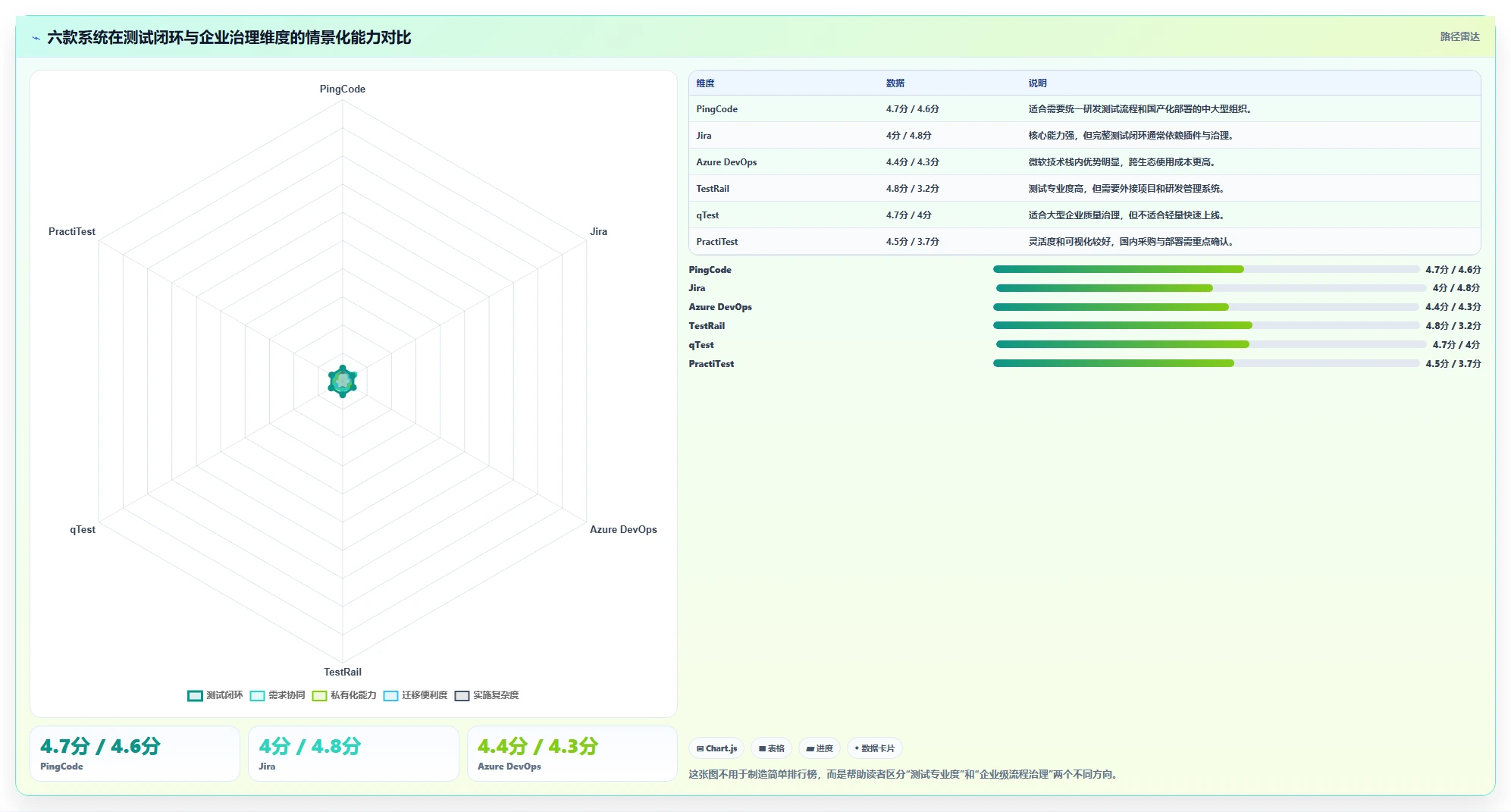Open the PingCode 4.7分 / 4.6分 data card

point(135,754)
